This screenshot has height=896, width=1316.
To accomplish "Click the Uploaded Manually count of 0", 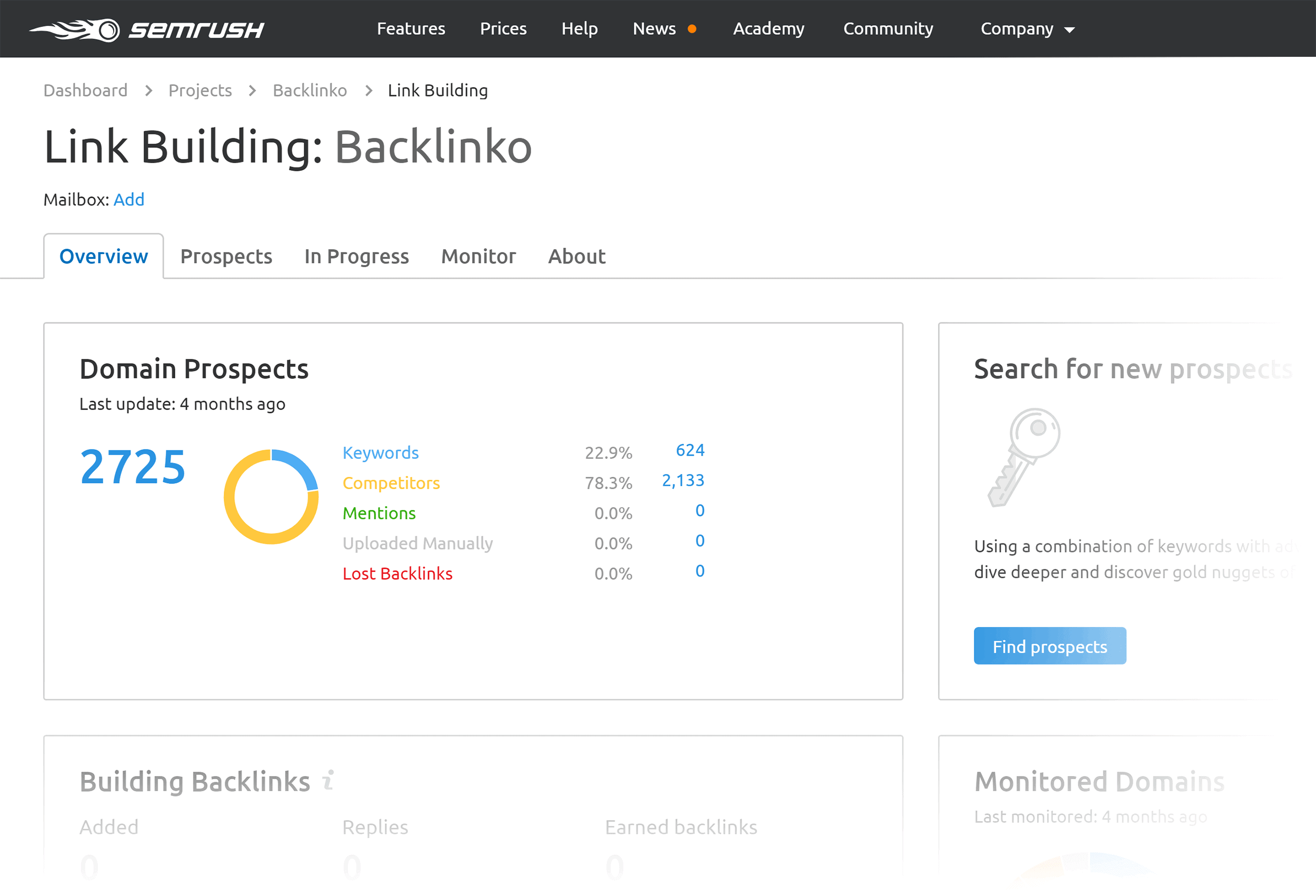I will [700, 540].
